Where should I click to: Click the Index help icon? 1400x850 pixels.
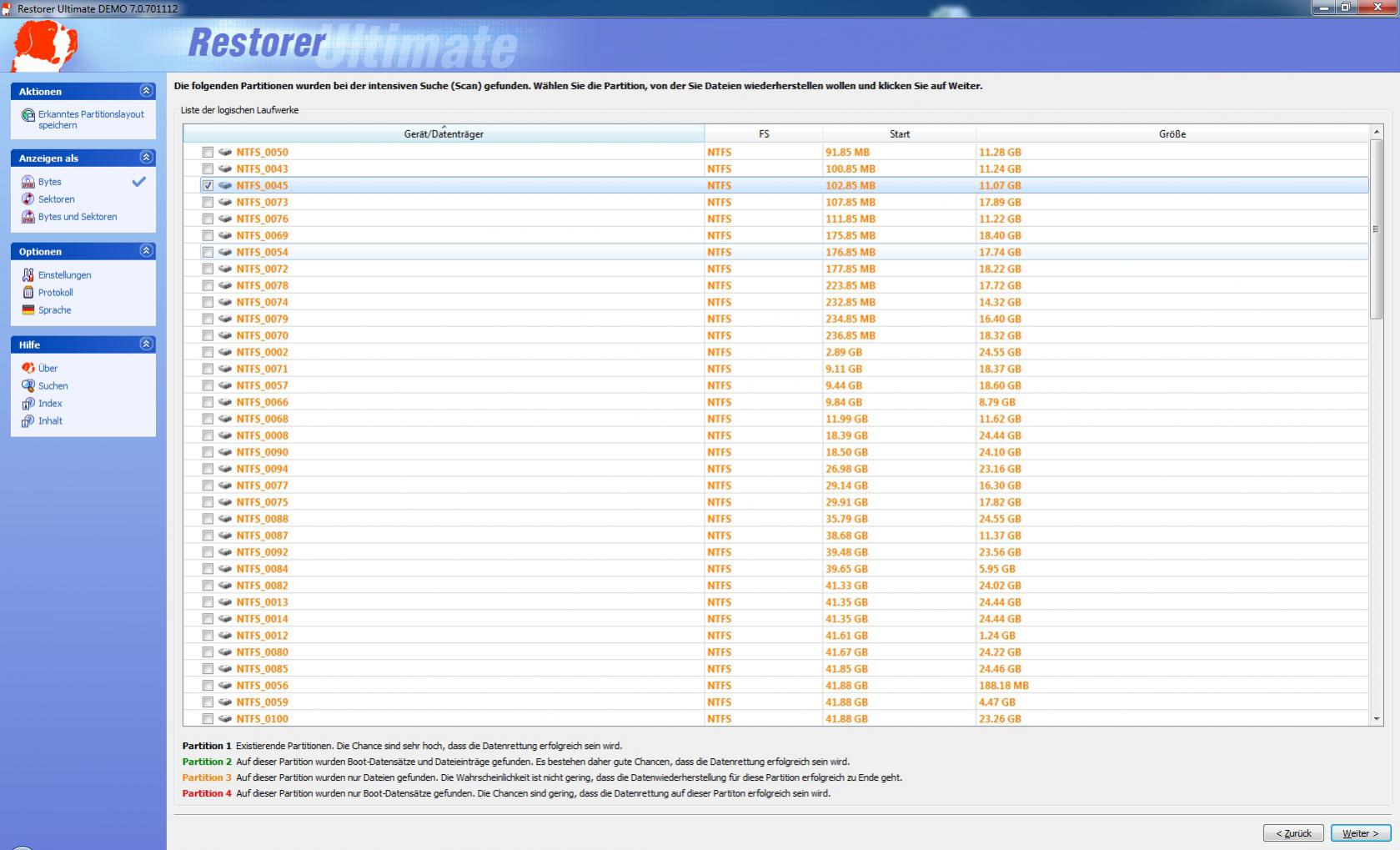[x=28, y=403]
